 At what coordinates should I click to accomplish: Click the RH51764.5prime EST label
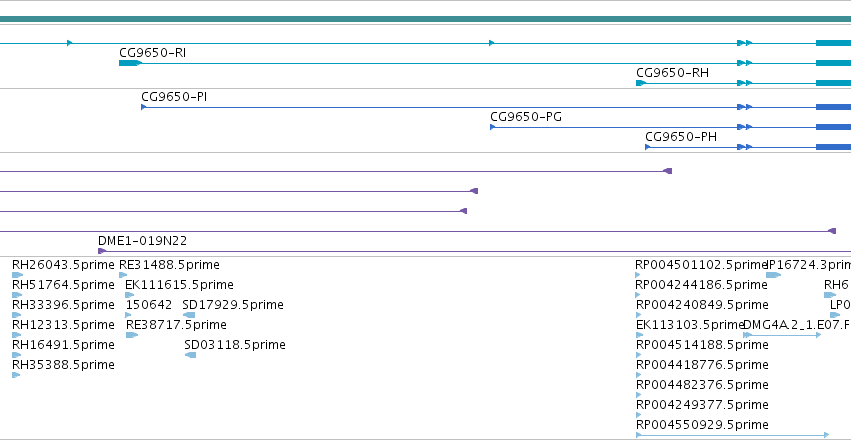tap(63, 285)
